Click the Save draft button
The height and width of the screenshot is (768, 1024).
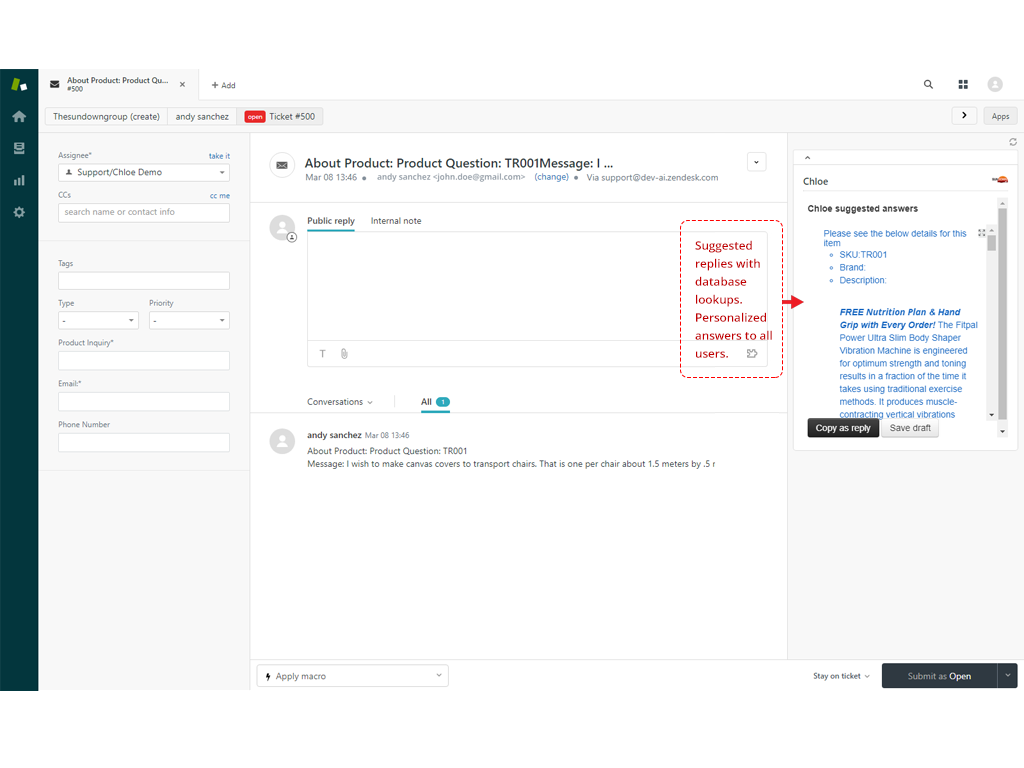[910, 428]
